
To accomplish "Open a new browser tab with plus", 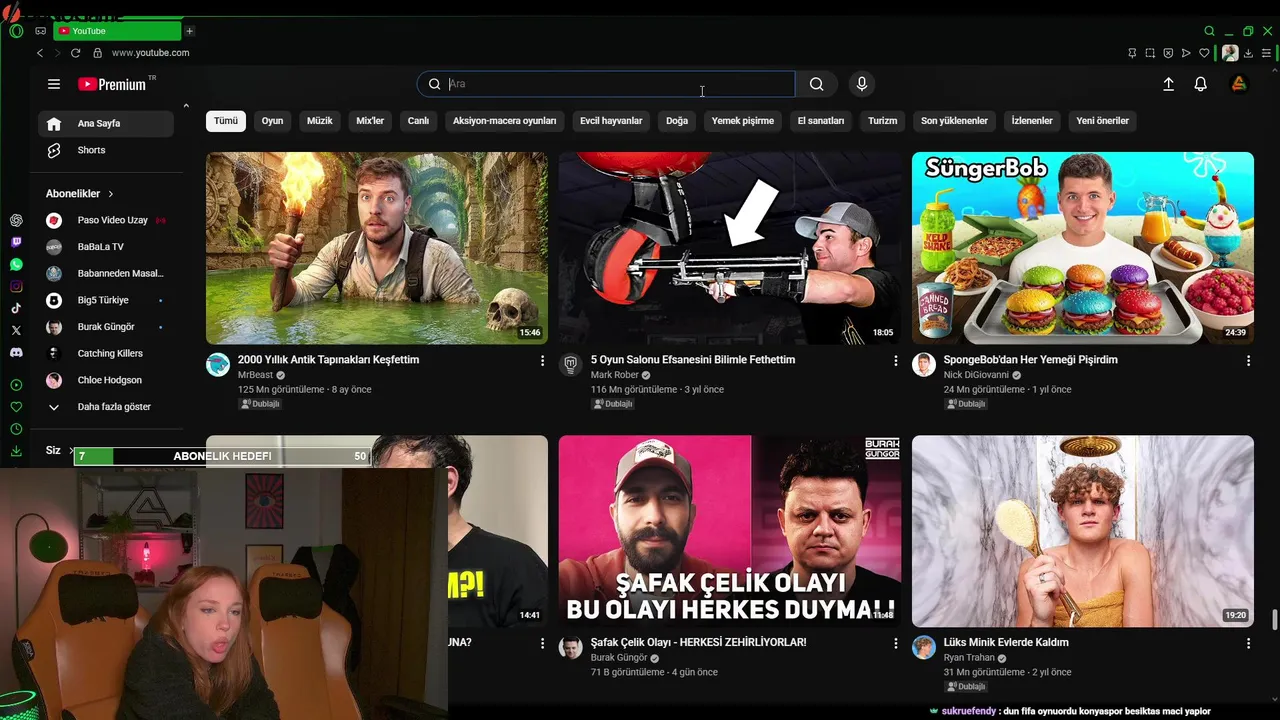I will pyautogui.click(x=190, y=31).
